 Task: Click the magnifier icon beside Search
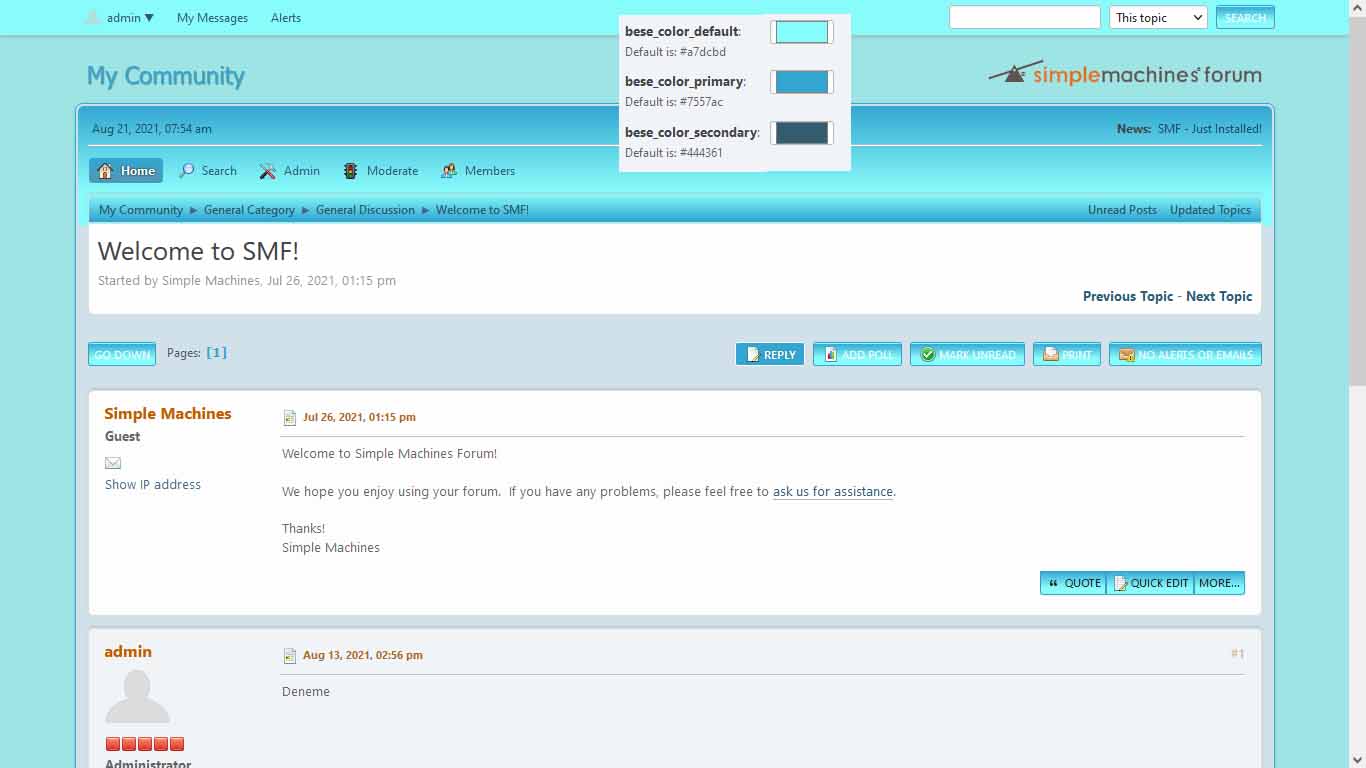(x=187, y=171)
